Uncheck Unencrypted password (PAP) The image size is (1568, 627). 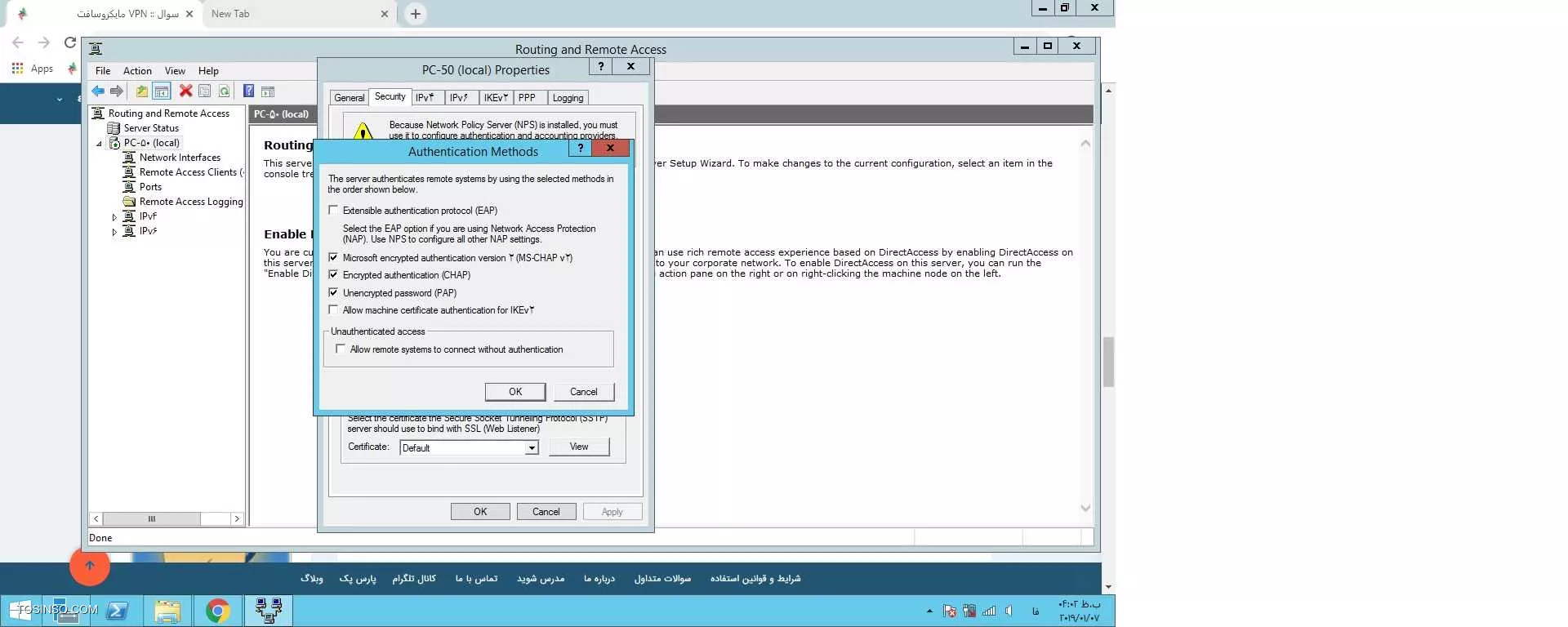click(x=333, y=292)
